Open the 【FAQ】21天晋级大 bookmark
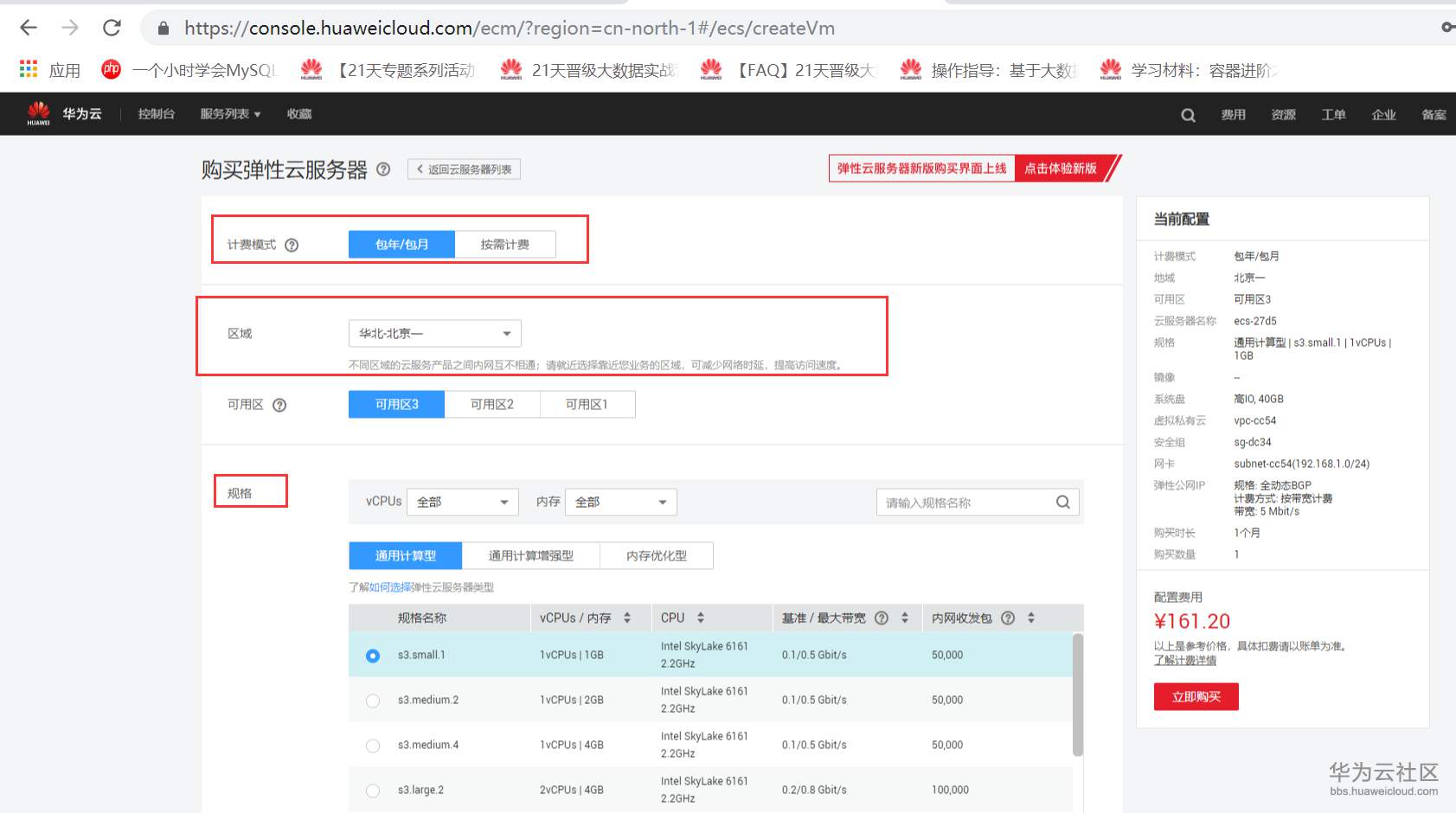 [x=789, y=69]
